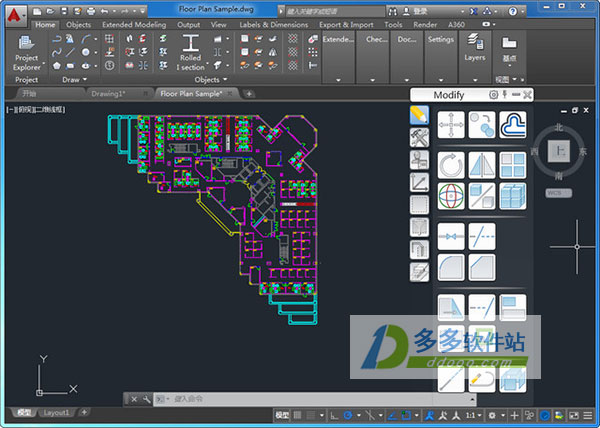Select the line tool in Draw panel
600x428 pixels.
[70, 52]
